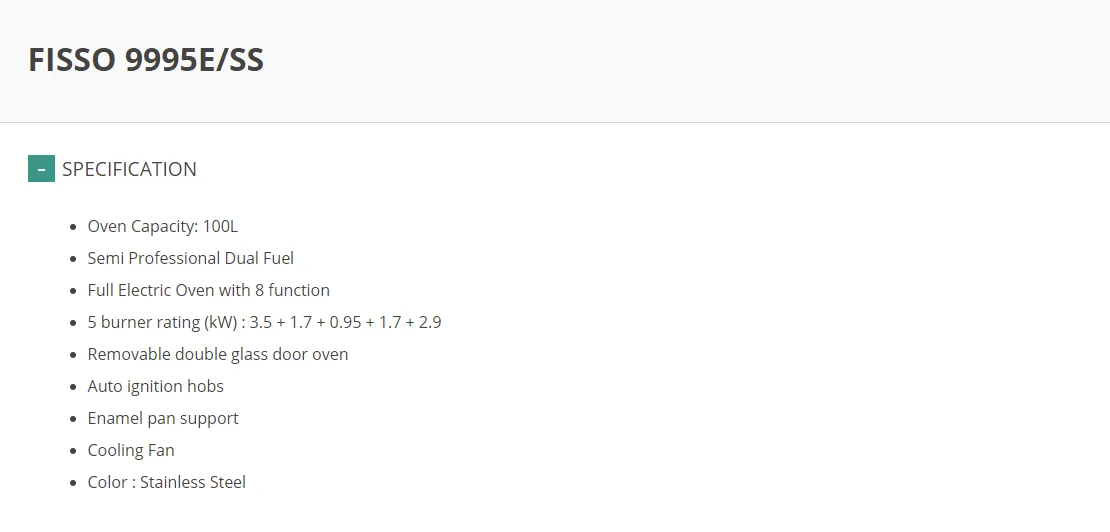1110x532 pixels.
Task: Click the bullet beside Cooling Fan
Action: pos(74,451)
